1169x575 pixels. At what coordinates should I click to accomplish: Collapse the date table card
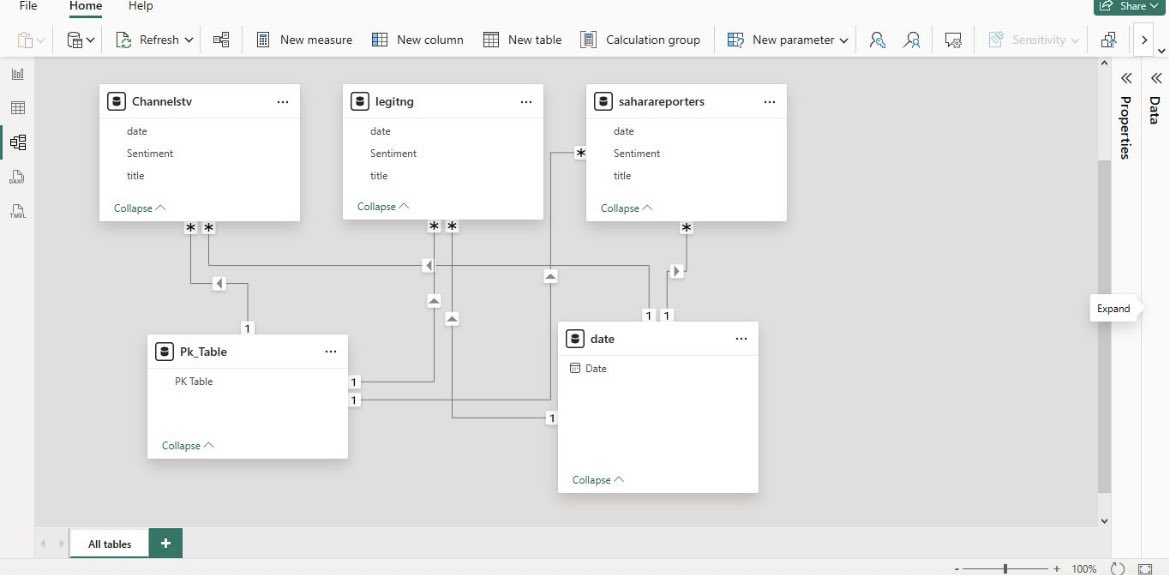click(x=598, y=480)
